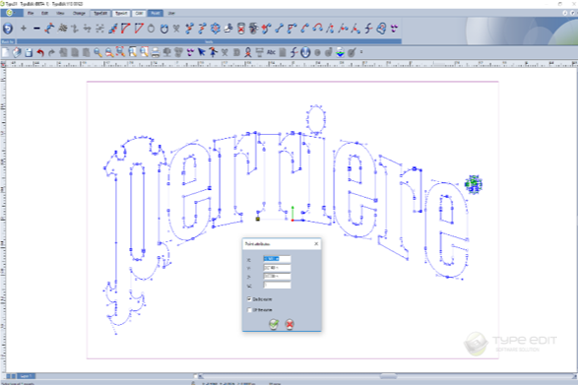The width and height of the screenshot is (578, 385).
Task: Select the add point plus tool
Action: [24, 28]
